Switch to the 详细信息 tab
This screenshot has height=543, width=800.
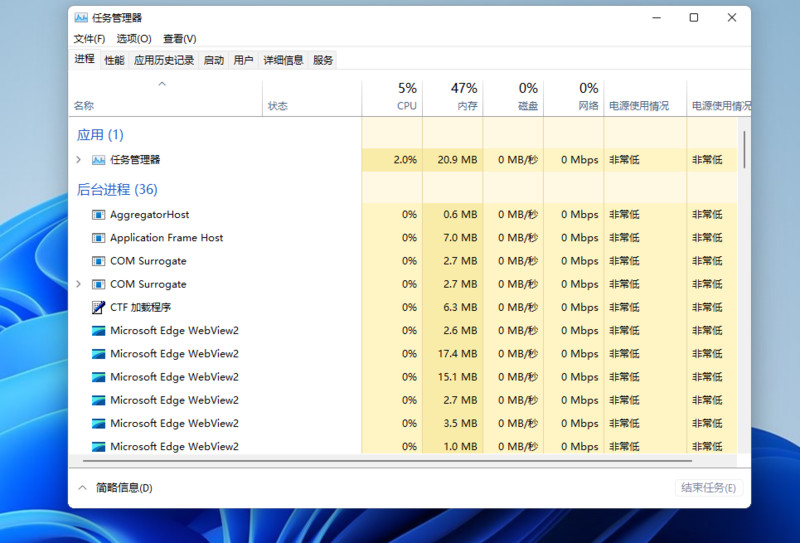283,60
